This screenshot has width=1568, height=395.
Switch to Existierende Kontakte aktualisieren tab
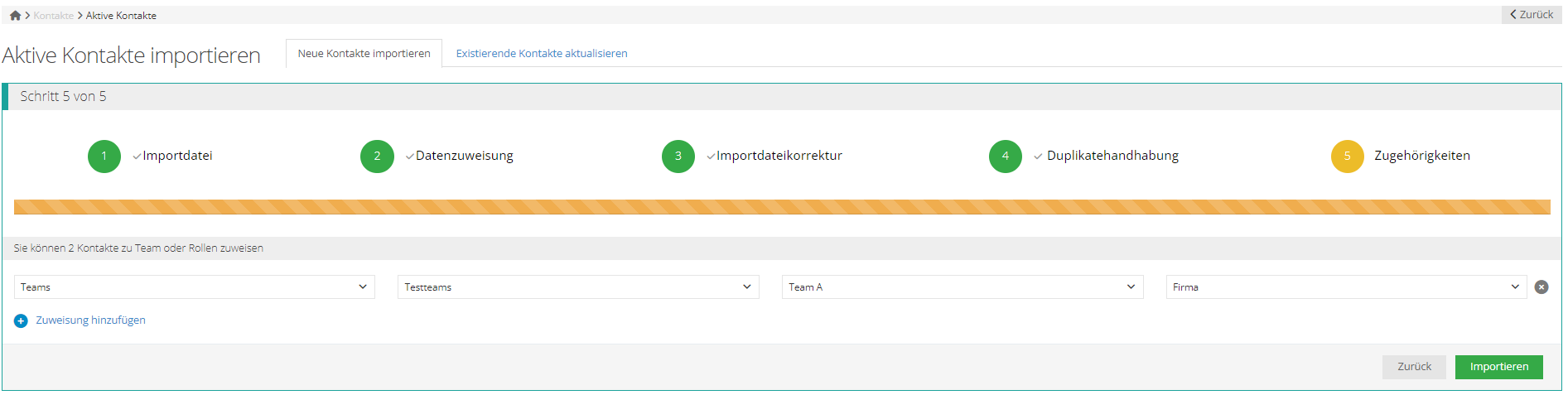[542, 54]
